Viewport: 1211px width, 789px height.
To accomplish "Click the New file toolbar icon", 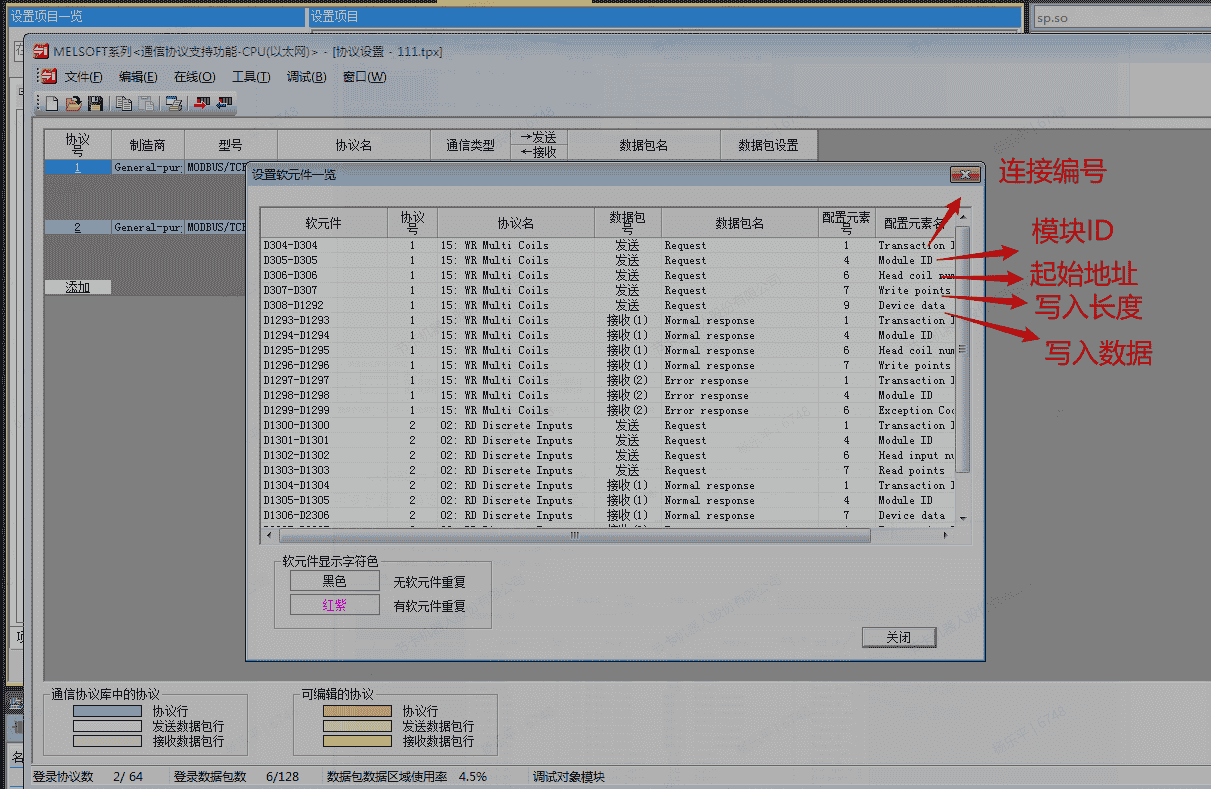I will pos(52,103).
